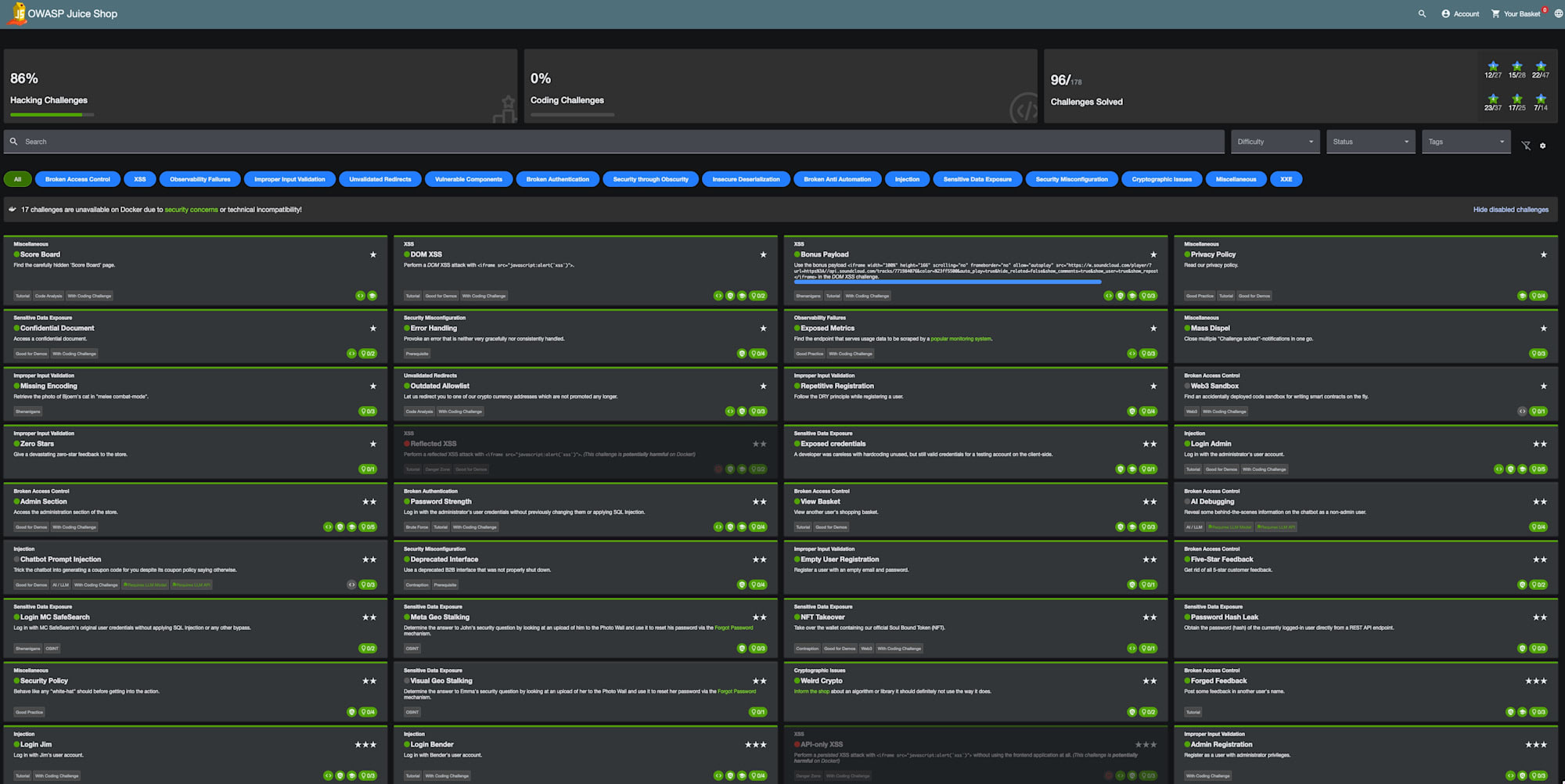
Task: Select Broken Access Control category filter
Action: [x=77, y=179]
